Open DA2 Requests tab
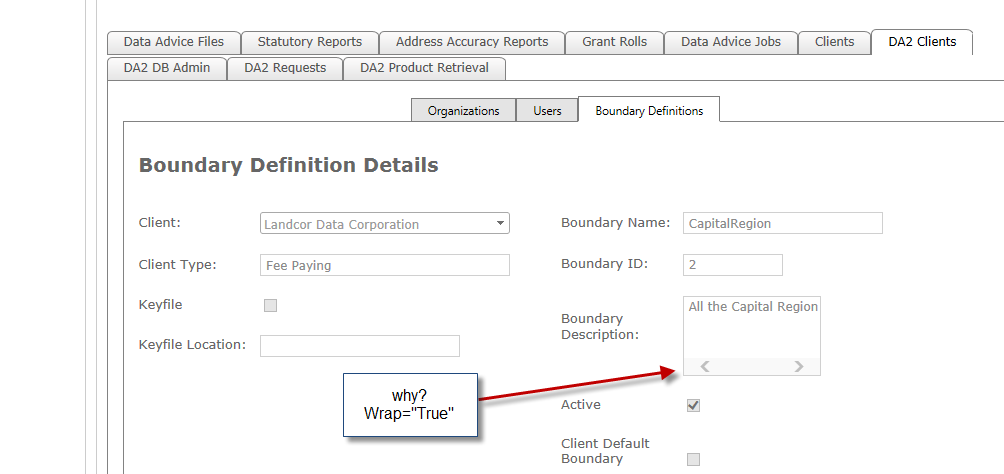 tap(285, 68)
